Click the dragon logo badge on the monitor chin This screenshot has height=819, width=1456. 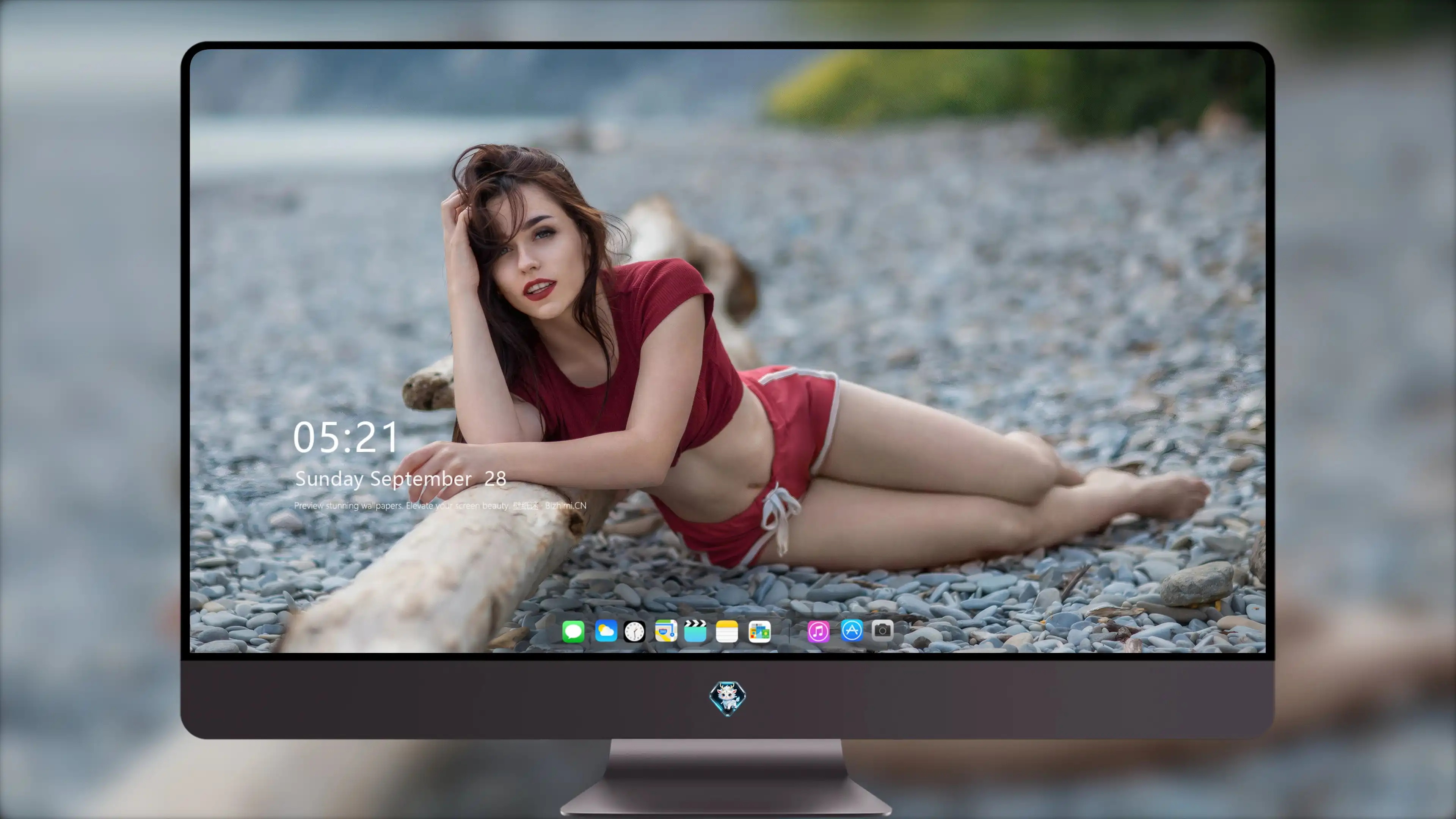[x=728, y=698]
